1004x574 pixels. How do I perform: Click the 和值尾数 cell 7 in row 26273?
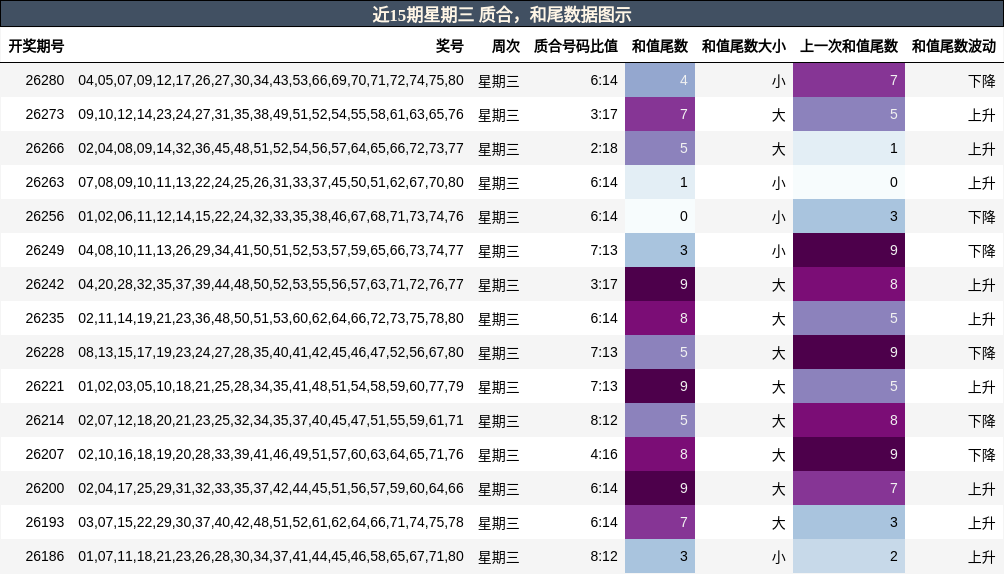point(660,114)
